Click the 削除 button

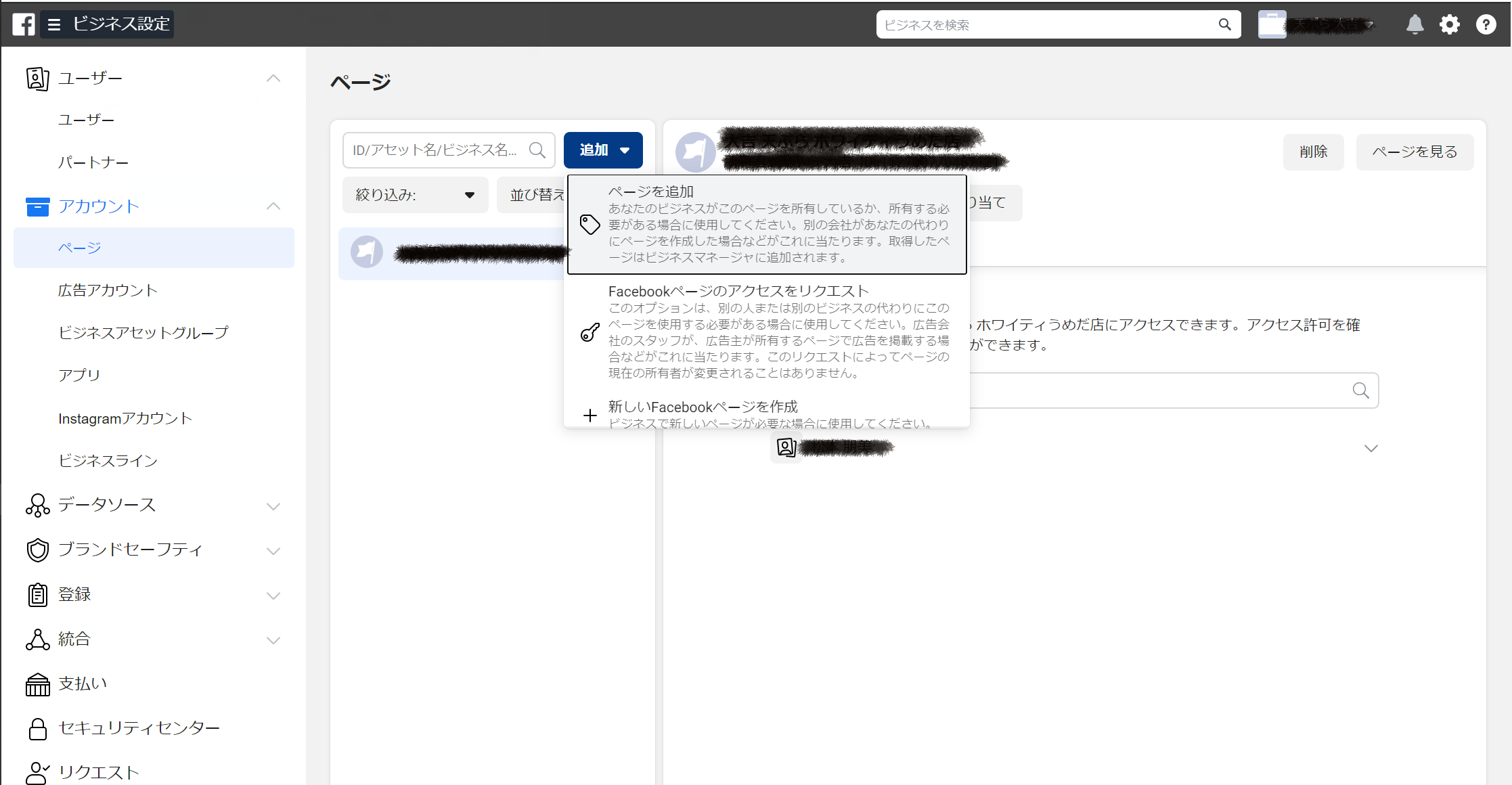coord(1313,152)
